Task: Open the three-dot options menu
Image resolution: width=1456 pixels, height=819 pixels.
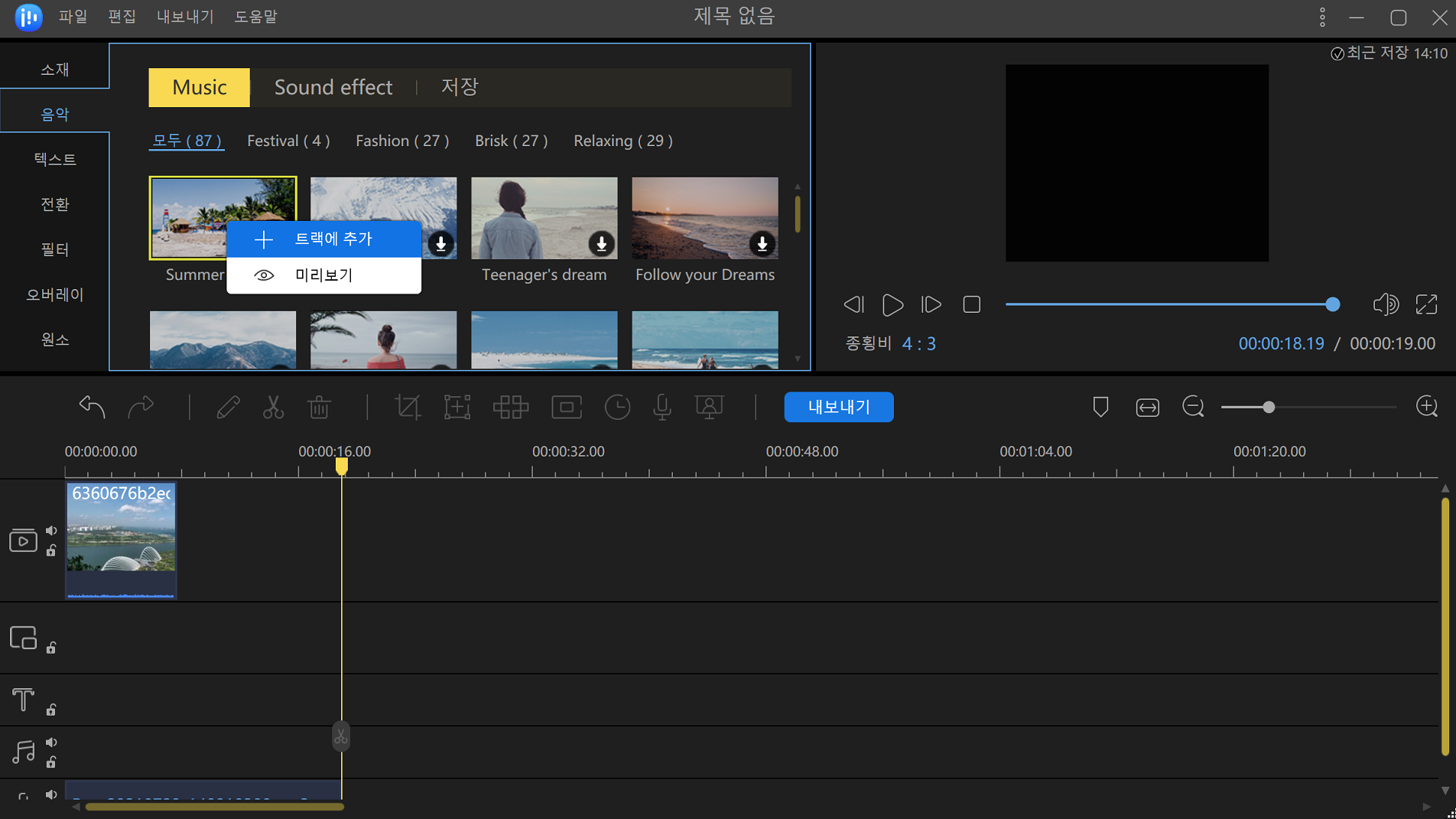Action: (x=1322, y=18)
